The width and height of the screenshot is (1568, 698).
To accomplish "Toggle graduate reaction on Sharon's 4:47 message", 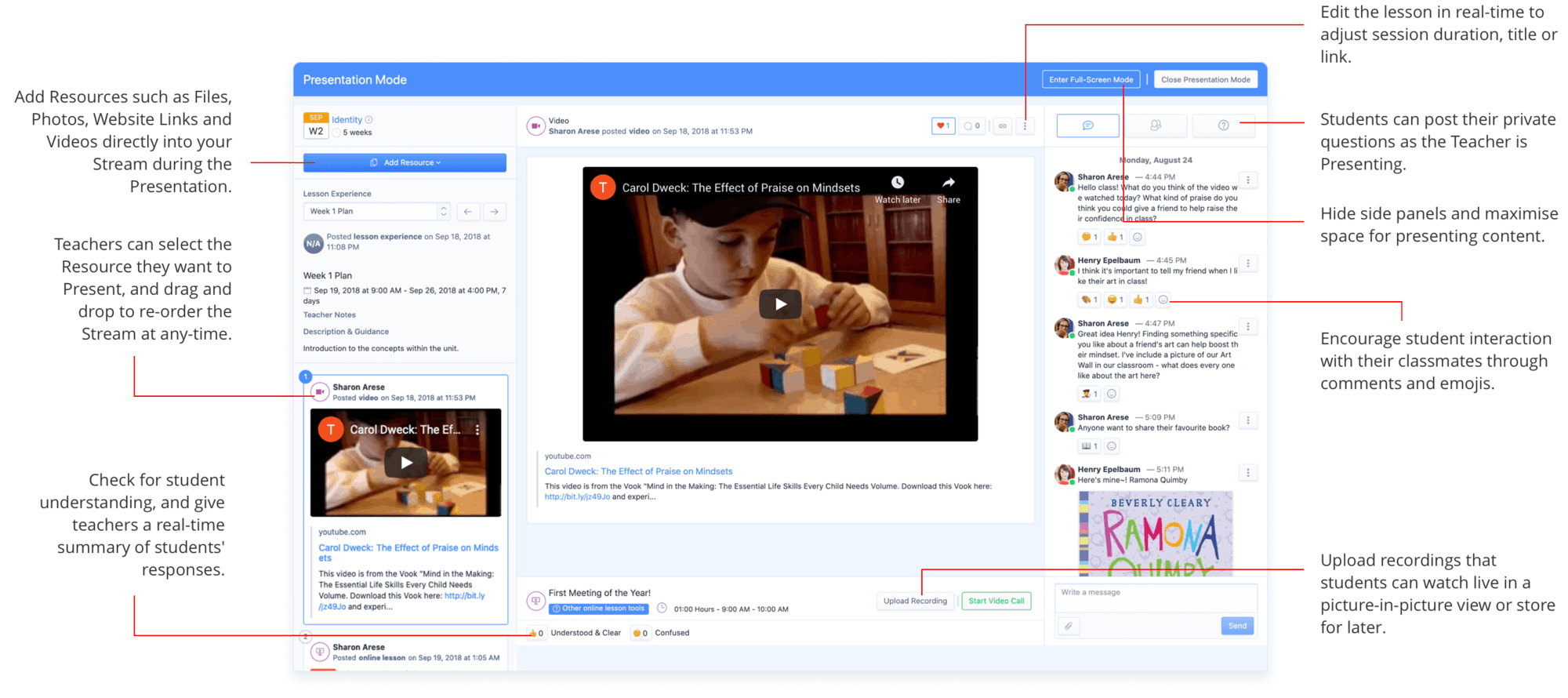I will (1089, 394).
